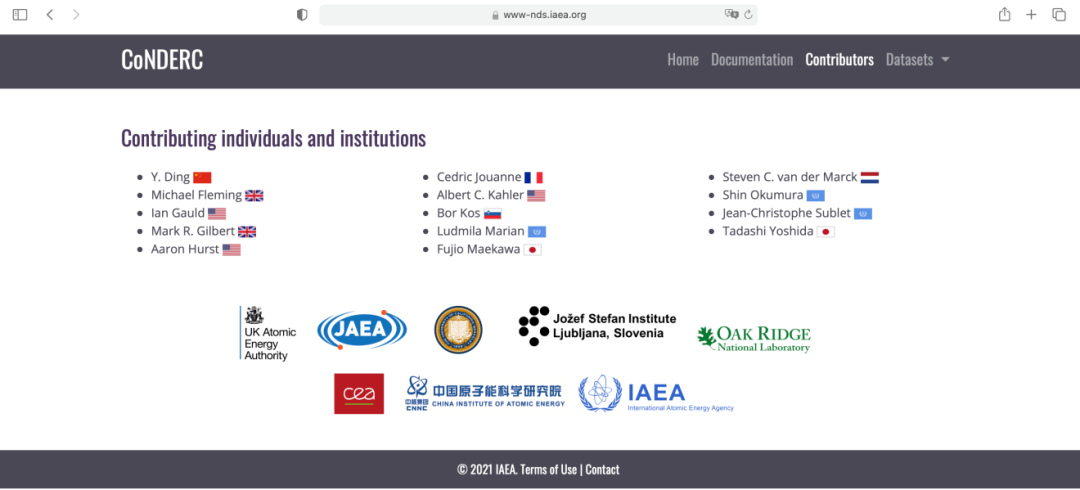Click the name Albert C. Kahler
The width and height of the screenshot is (1080, 490).
coord(481,195)
